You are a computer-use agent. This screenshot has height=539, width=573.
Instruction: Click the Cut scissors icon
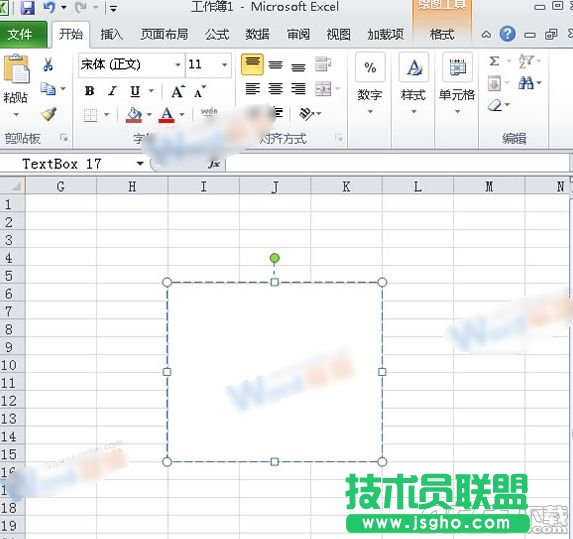[48, 64]
